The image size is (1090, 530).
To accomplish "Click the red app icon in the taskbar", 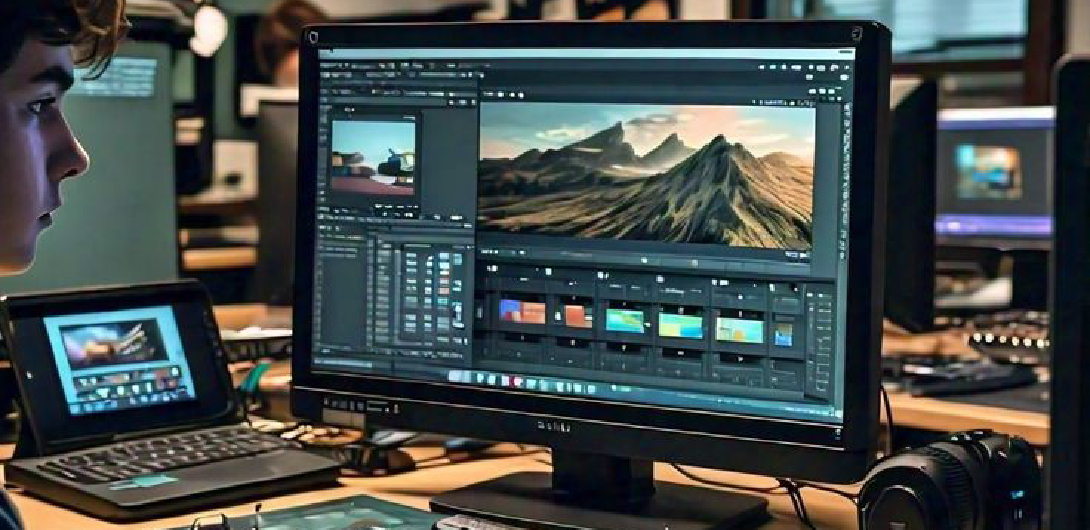I will tap(517, 382).
